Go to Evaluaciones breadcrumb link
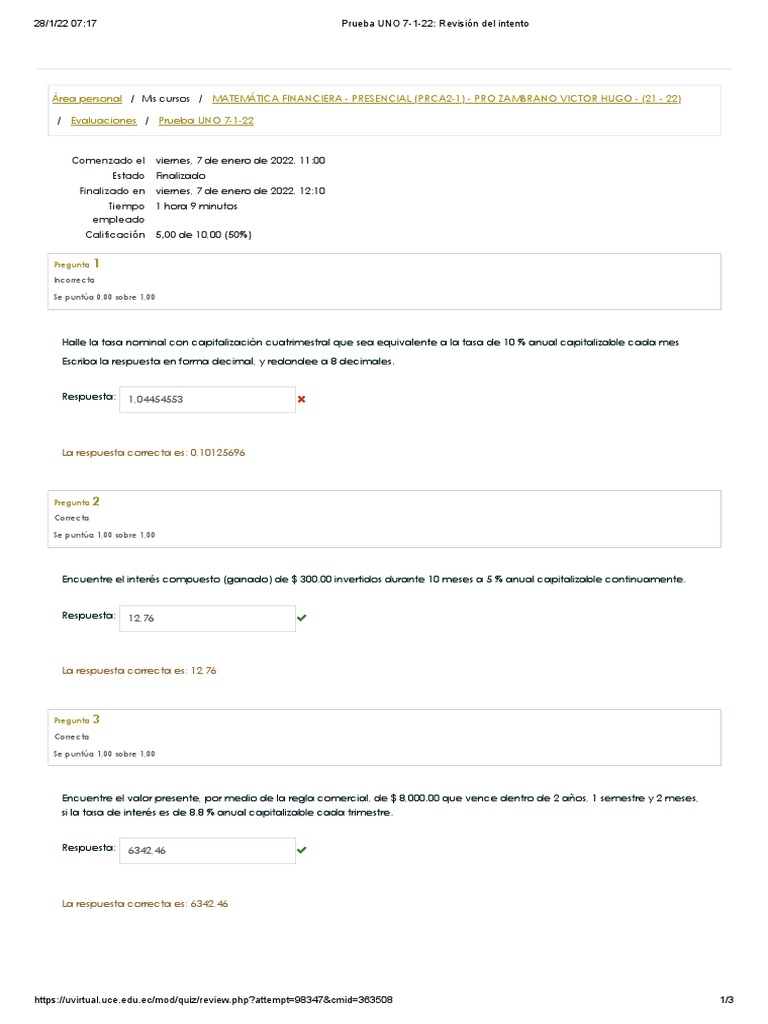 [x=104, y=120]
